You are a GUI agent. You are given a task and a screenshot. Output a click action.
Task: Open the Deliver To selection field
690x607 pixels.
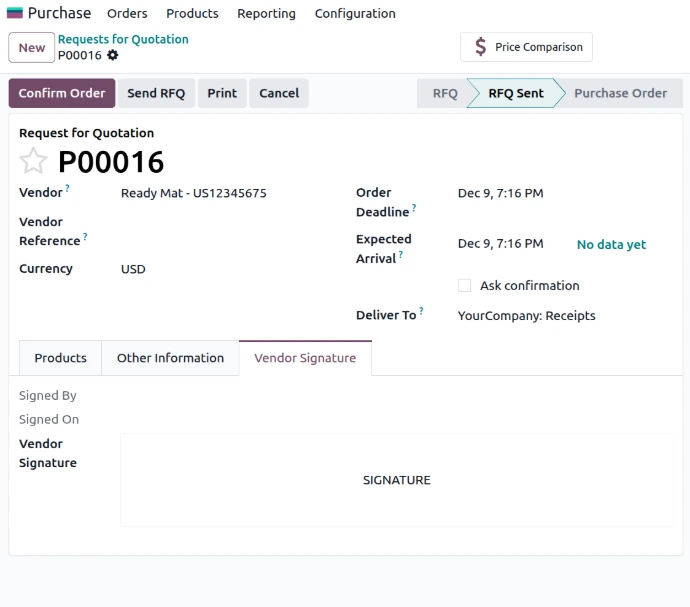560,316
